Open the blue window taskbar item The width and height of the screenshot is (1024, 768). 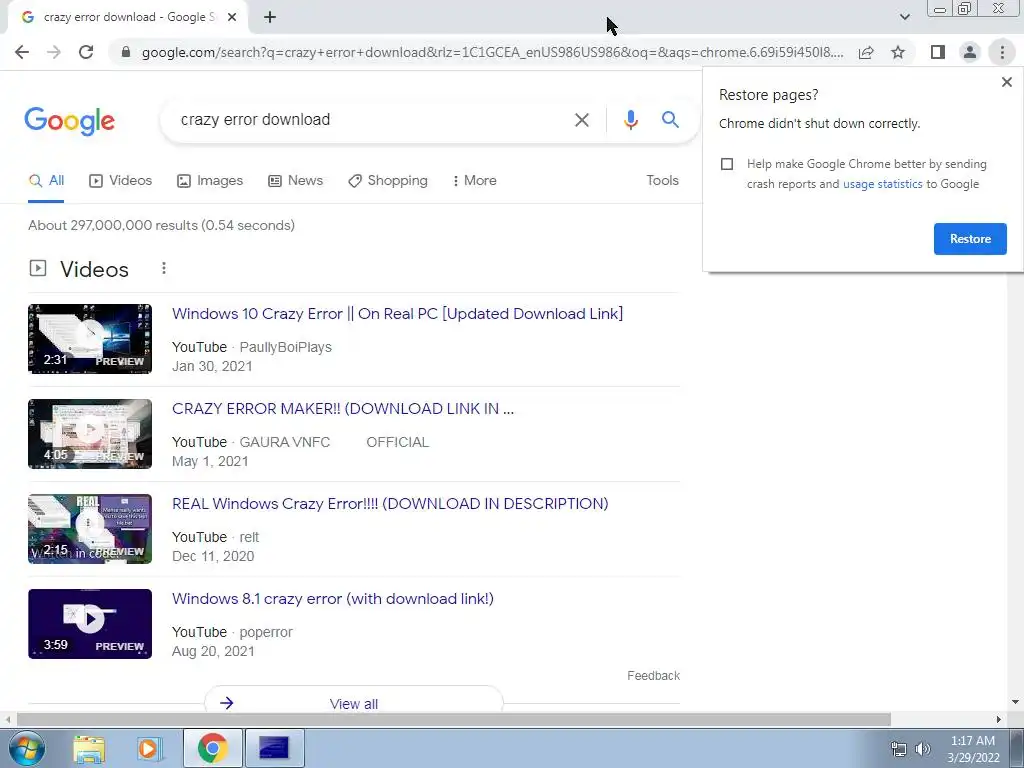point(274,748)
